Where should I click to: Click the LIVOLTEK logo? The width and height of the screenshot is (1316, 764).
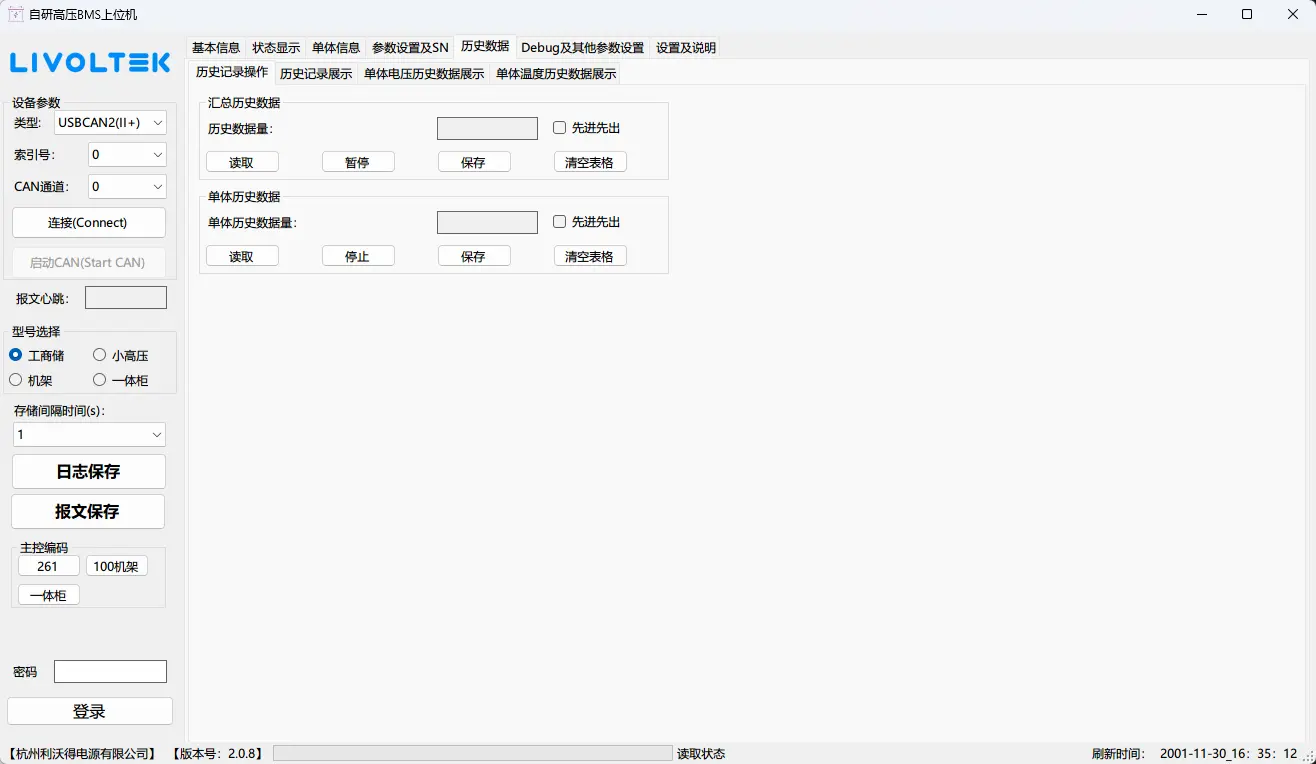point(91,63)
